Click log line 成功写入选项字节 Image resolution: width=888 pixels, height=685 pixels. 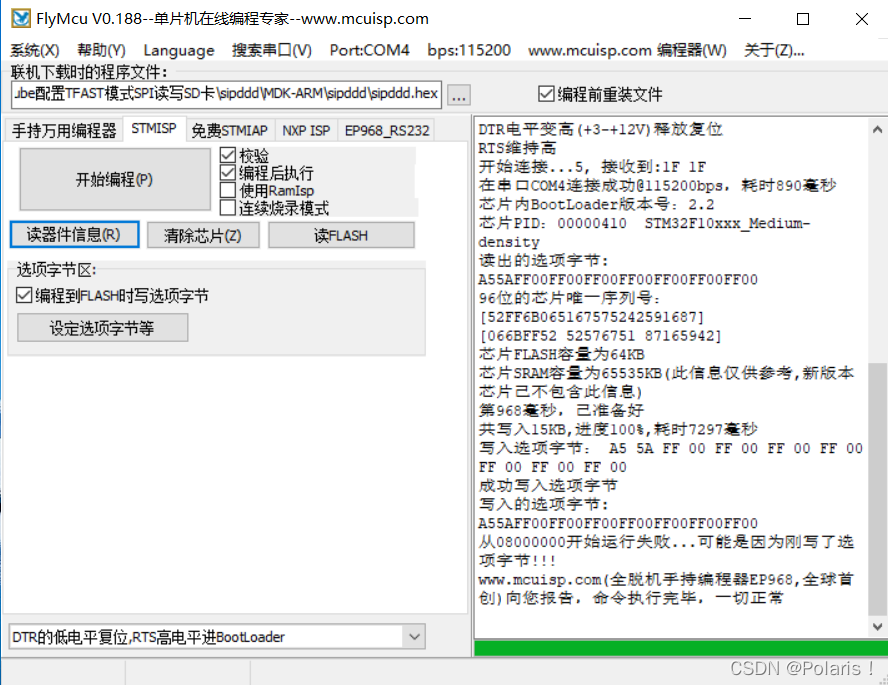pyautogui.click(x=548, y=485)
